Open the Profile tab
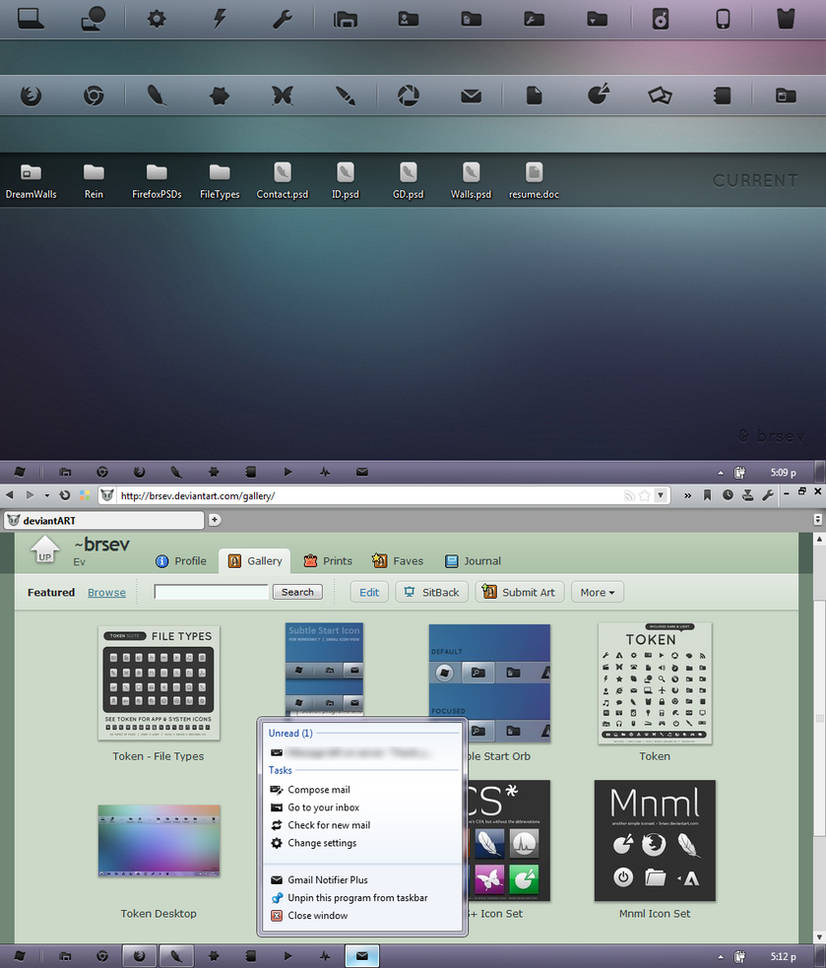 [x=181, y=561]
